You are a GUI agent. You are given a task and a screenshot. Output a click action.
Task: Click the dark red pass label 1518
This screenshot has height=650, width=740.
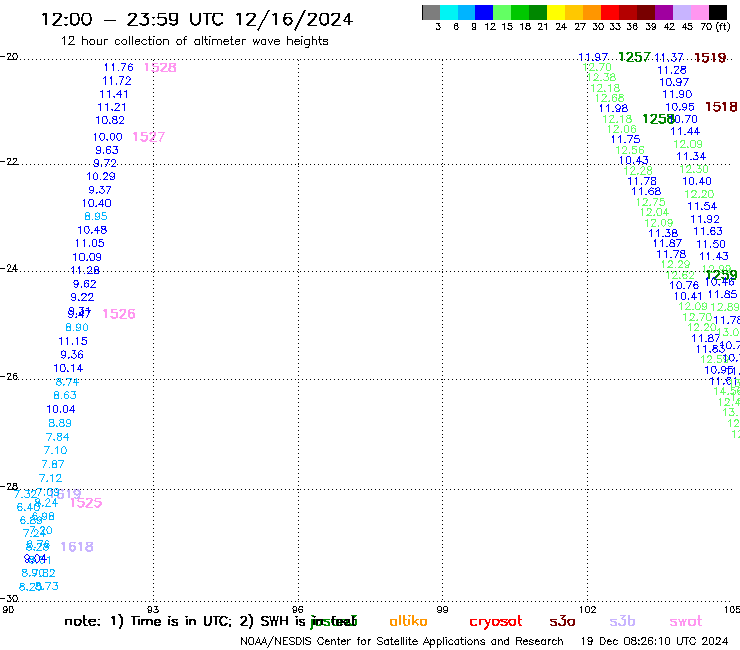click(721, 107)
